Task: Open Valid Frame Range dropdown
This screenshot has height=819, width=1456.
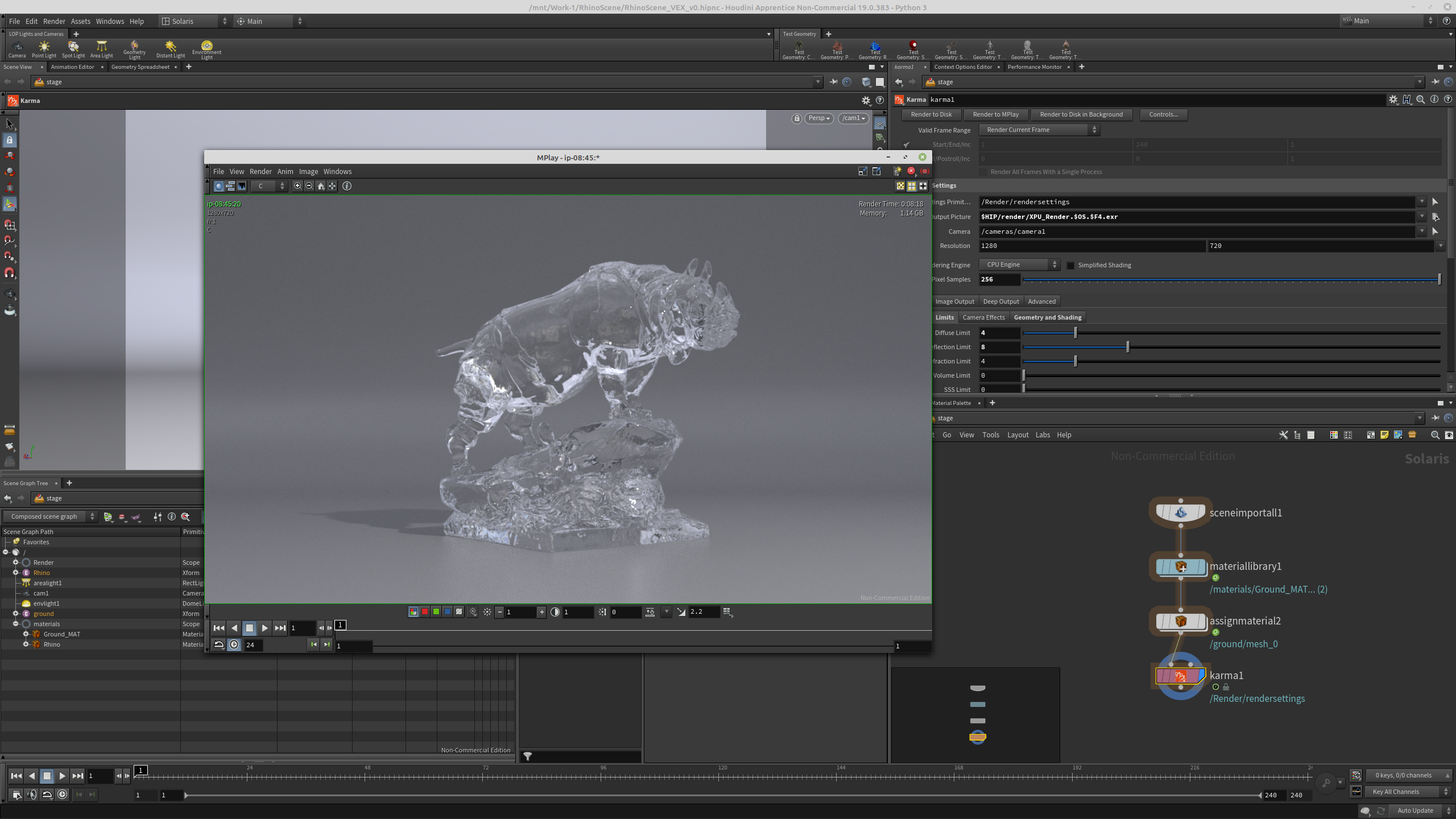Action: pos(1039,130)
